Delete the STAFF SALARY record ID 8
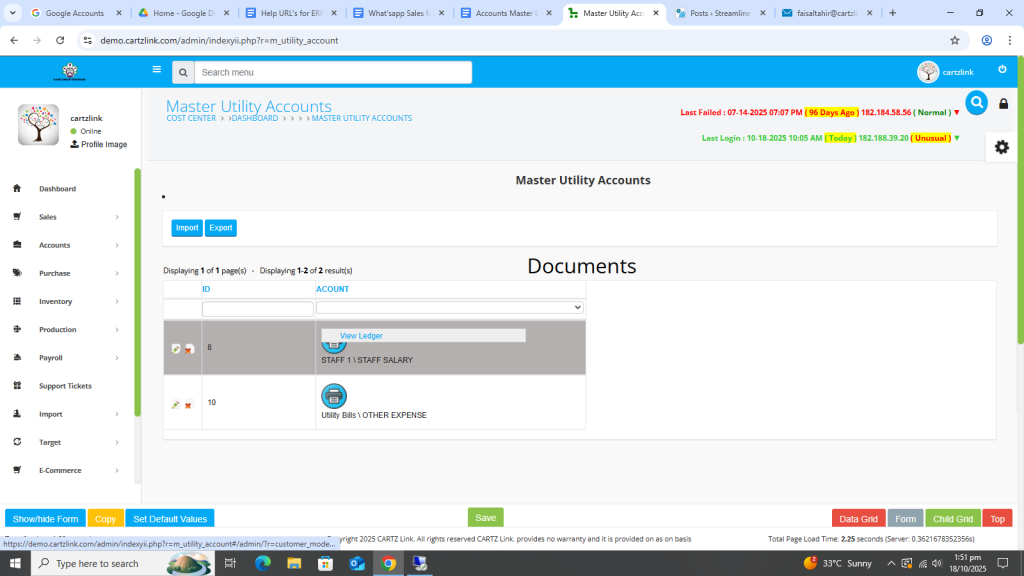The height and width of the screenshot is (576, 1024). (x=189, y=349)
